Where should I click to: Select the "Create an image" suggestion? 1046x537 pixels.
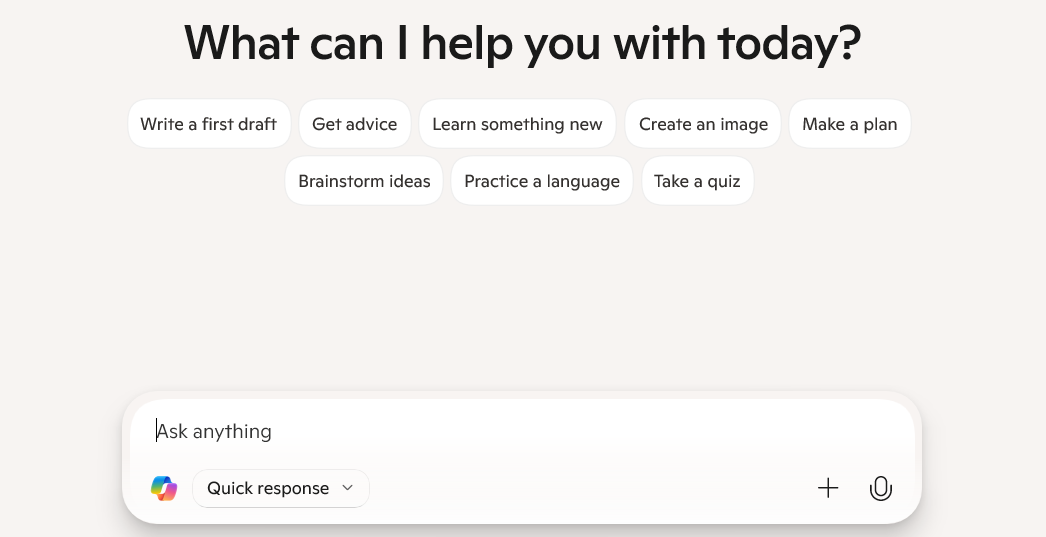[x=703, y=124]
